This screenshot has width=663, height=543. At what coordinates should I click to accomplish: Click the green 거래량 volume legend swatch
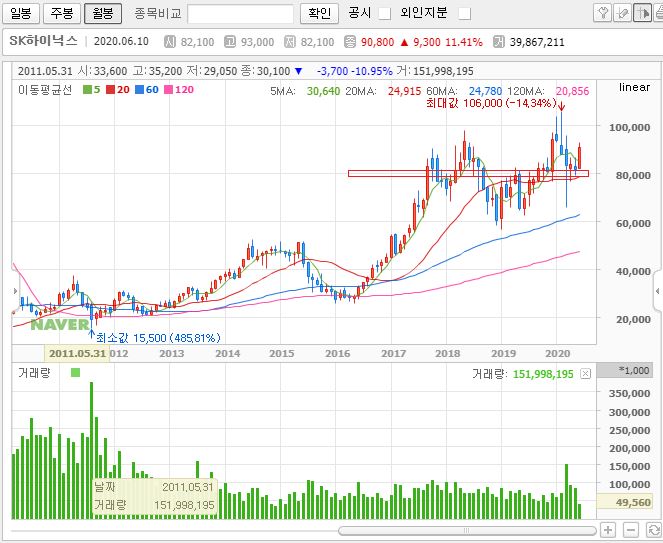(75, 373)
